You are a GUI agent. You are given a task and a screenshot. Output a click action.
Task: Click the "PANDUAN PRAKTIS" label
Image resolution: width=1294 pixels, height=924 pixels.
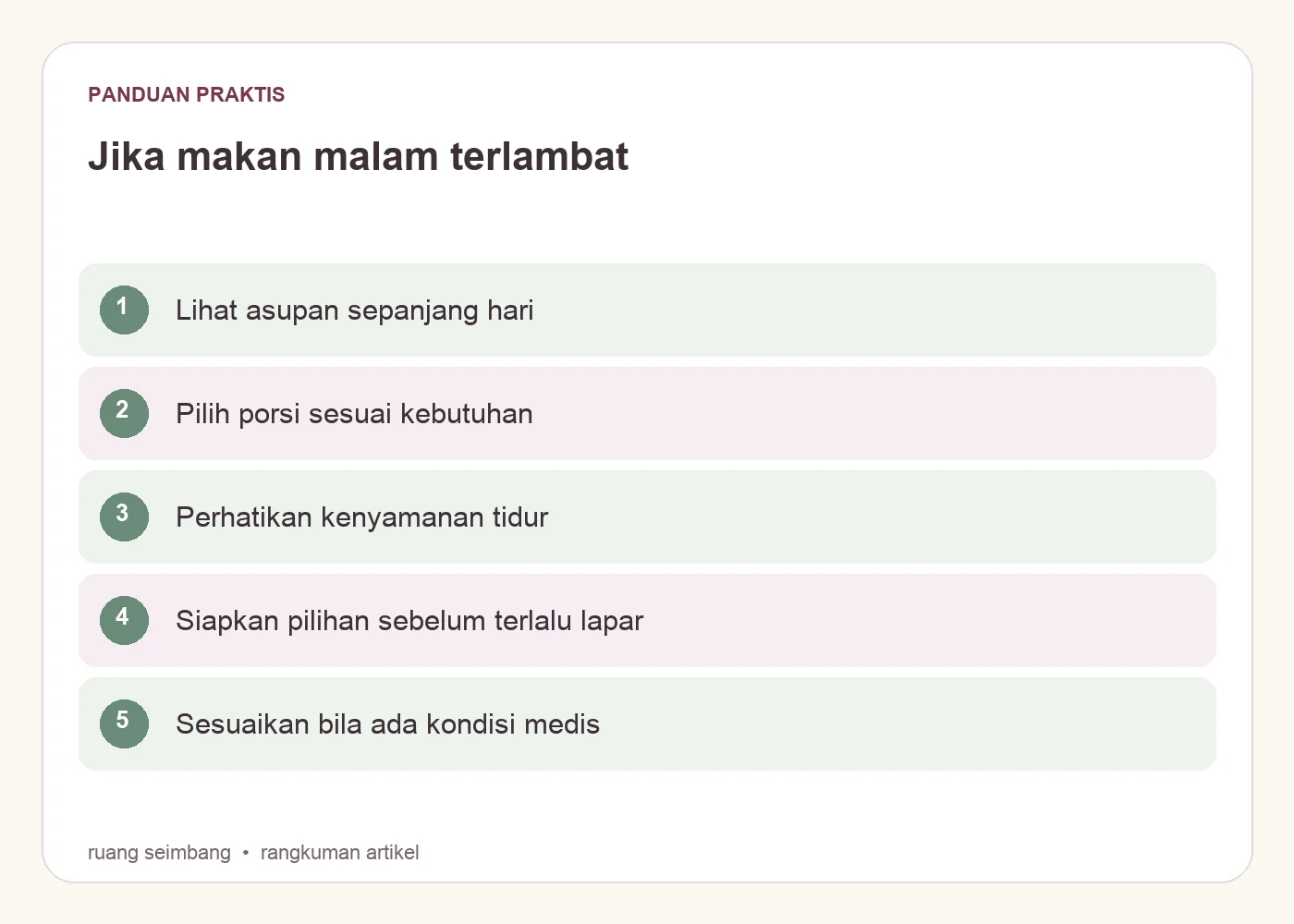click(x=187, y=94)
